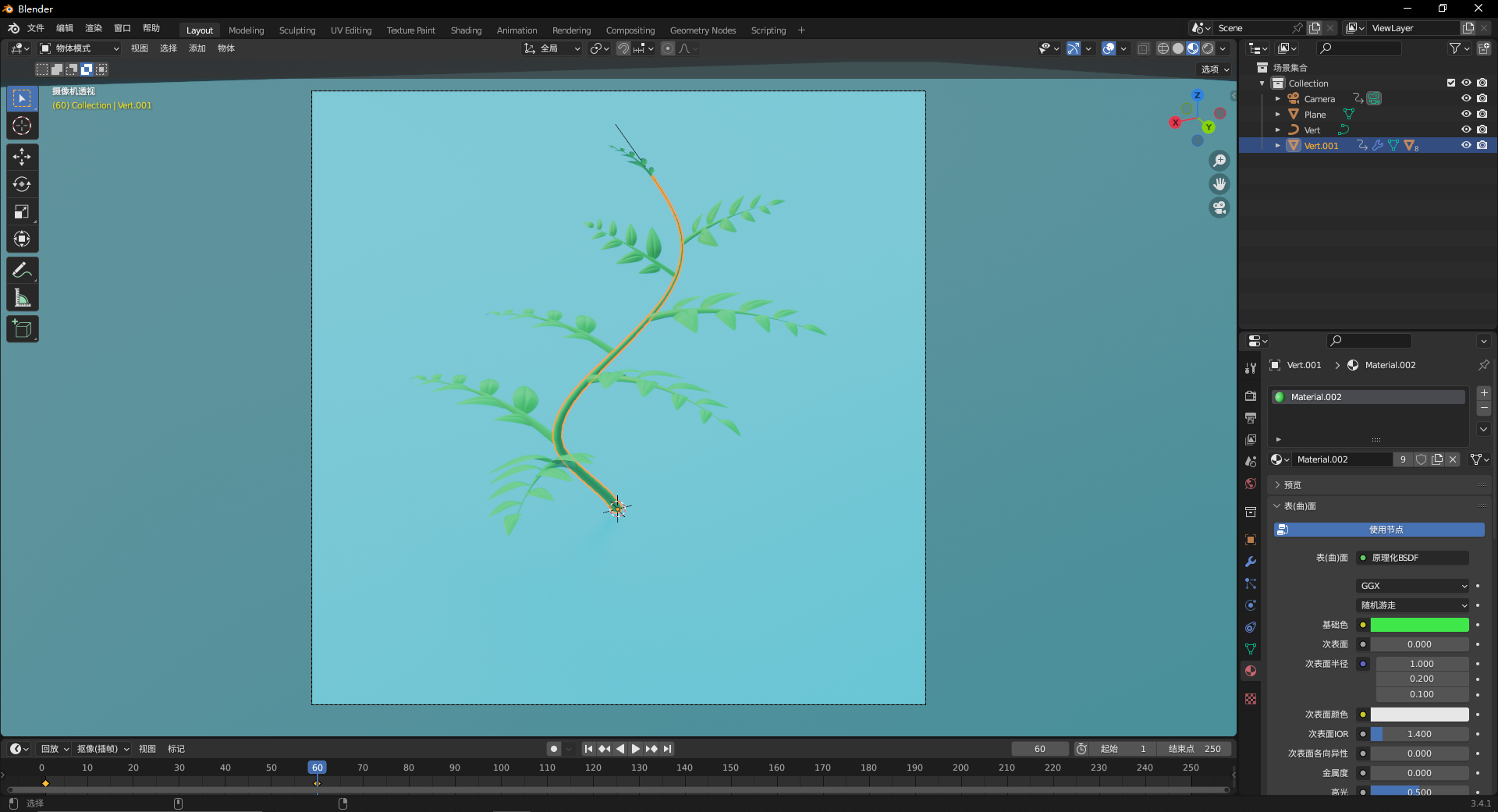Click the current frame field showing 60

point(1039,749)
